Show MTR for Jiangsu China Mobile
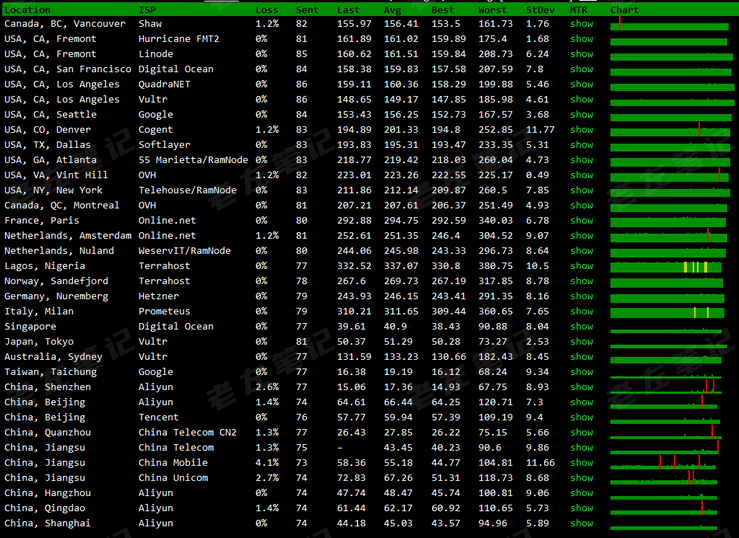The width and height of the screenshot is (739, 538). (581, 463)
